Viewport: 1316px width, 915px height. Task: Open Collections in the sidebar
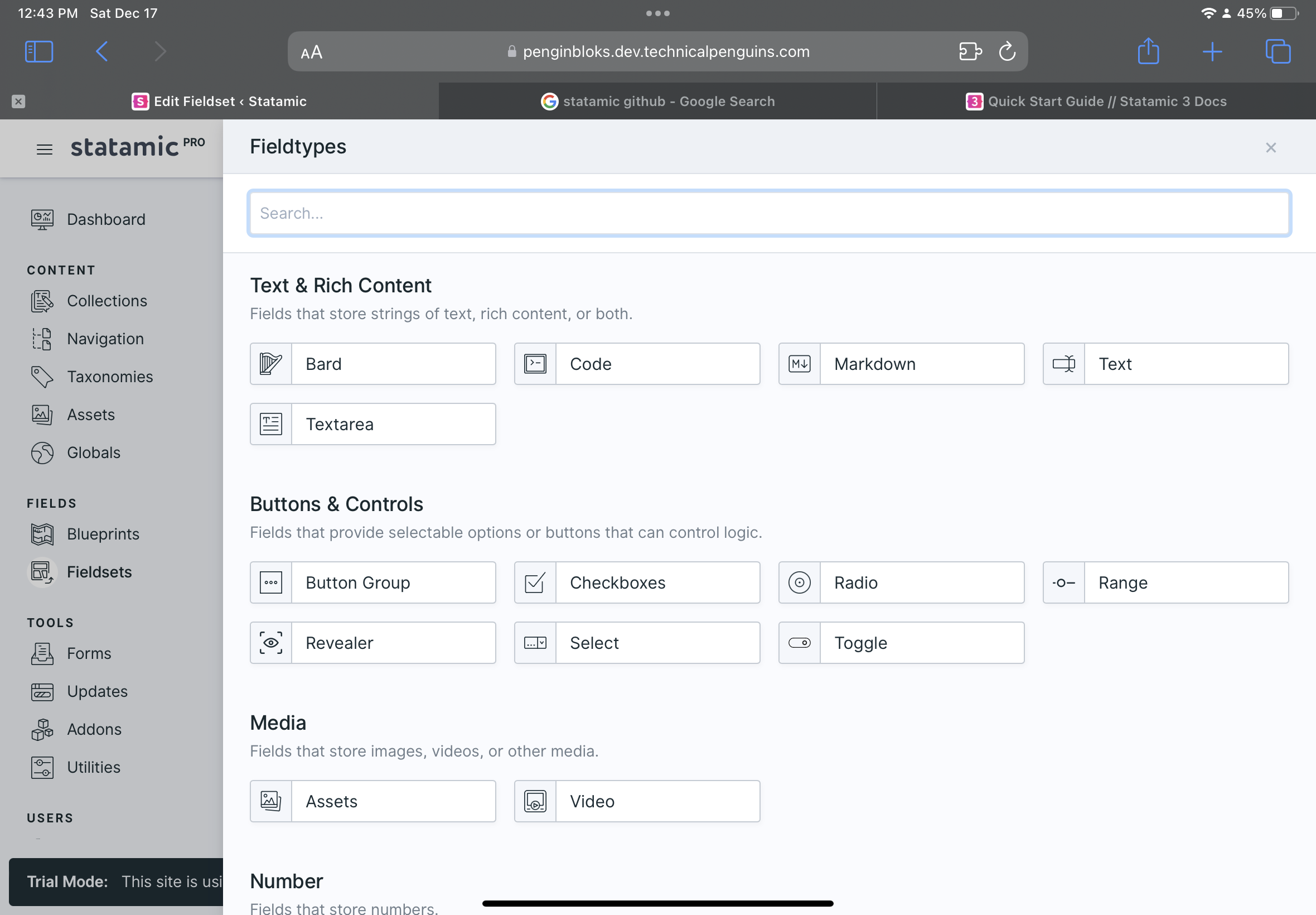click(x=89, y=301)
